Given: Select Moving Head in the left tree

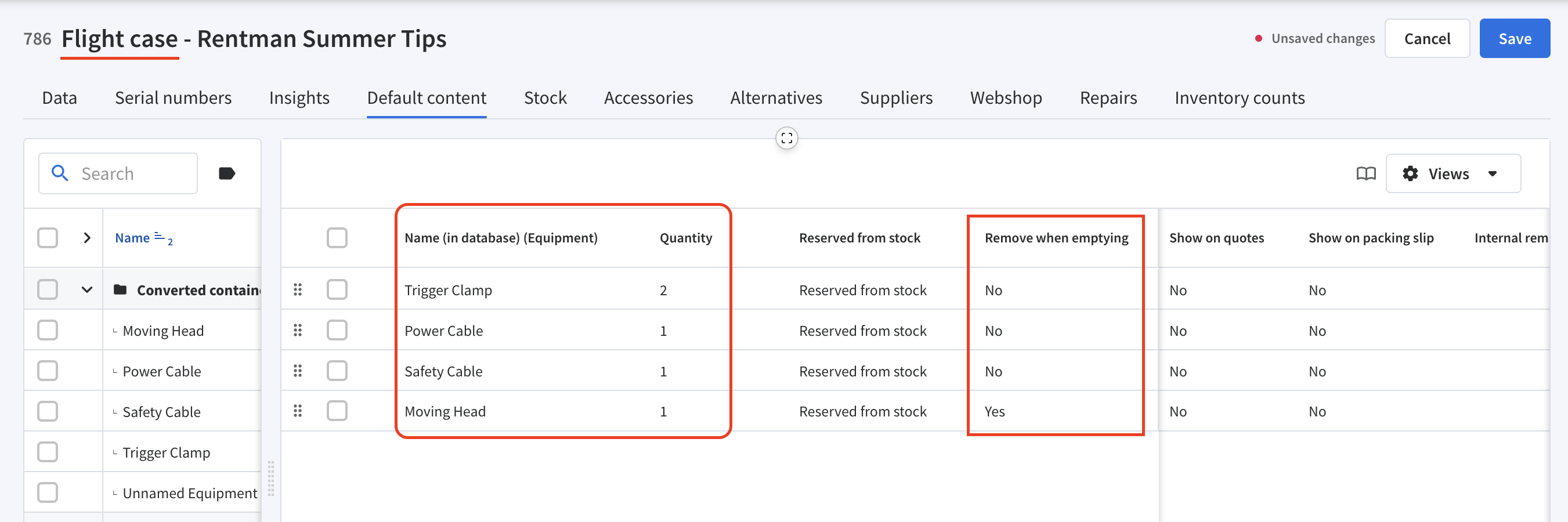Looking at the screenshot, I should [163, 331].
